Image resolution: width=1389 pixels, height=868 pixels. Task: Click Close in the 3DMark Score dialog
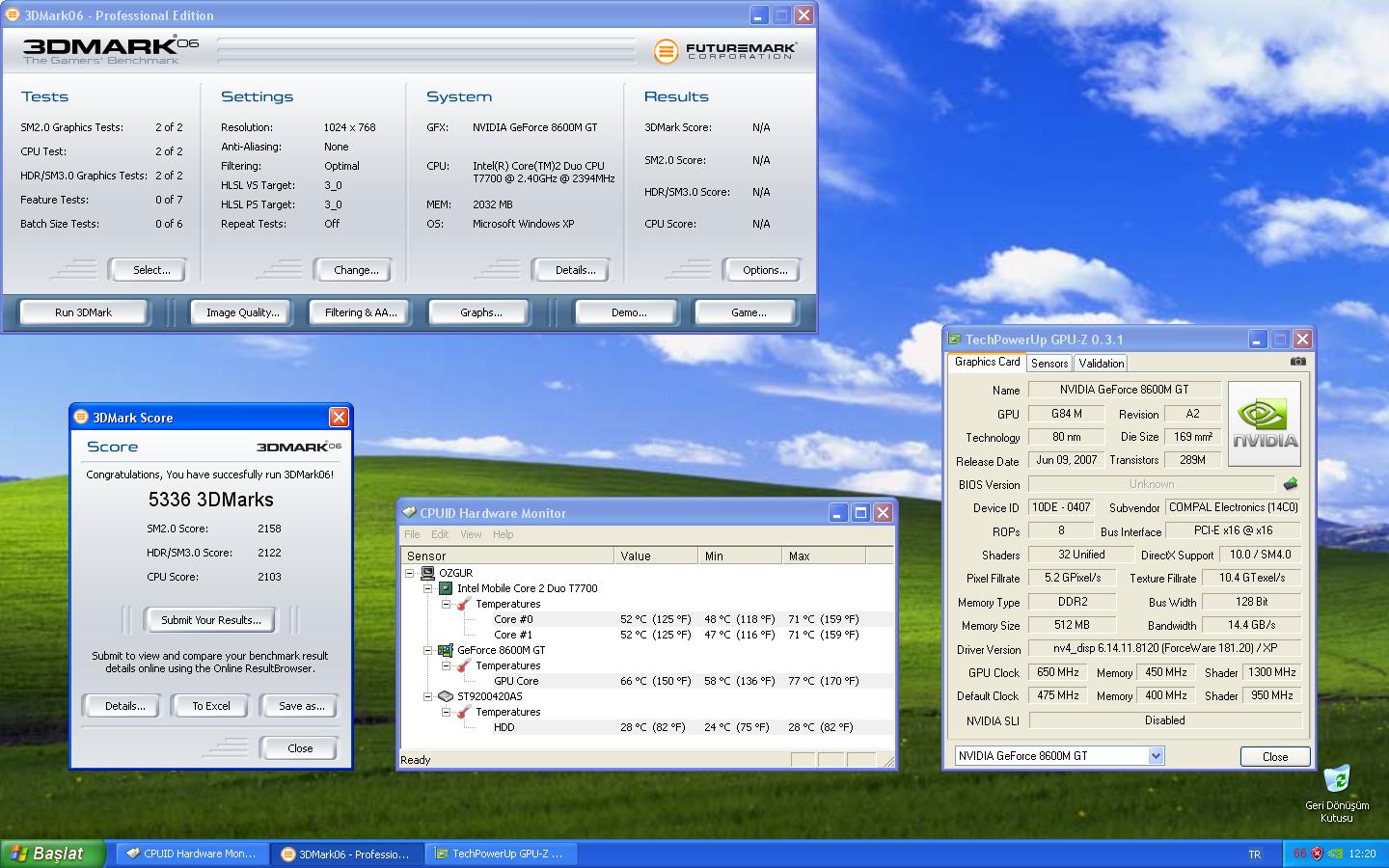[300, 748]
